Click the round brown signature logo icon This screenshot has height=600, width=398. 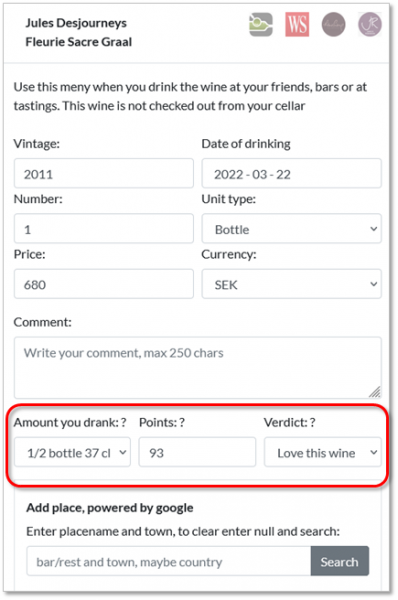click(x=333, y=24)
